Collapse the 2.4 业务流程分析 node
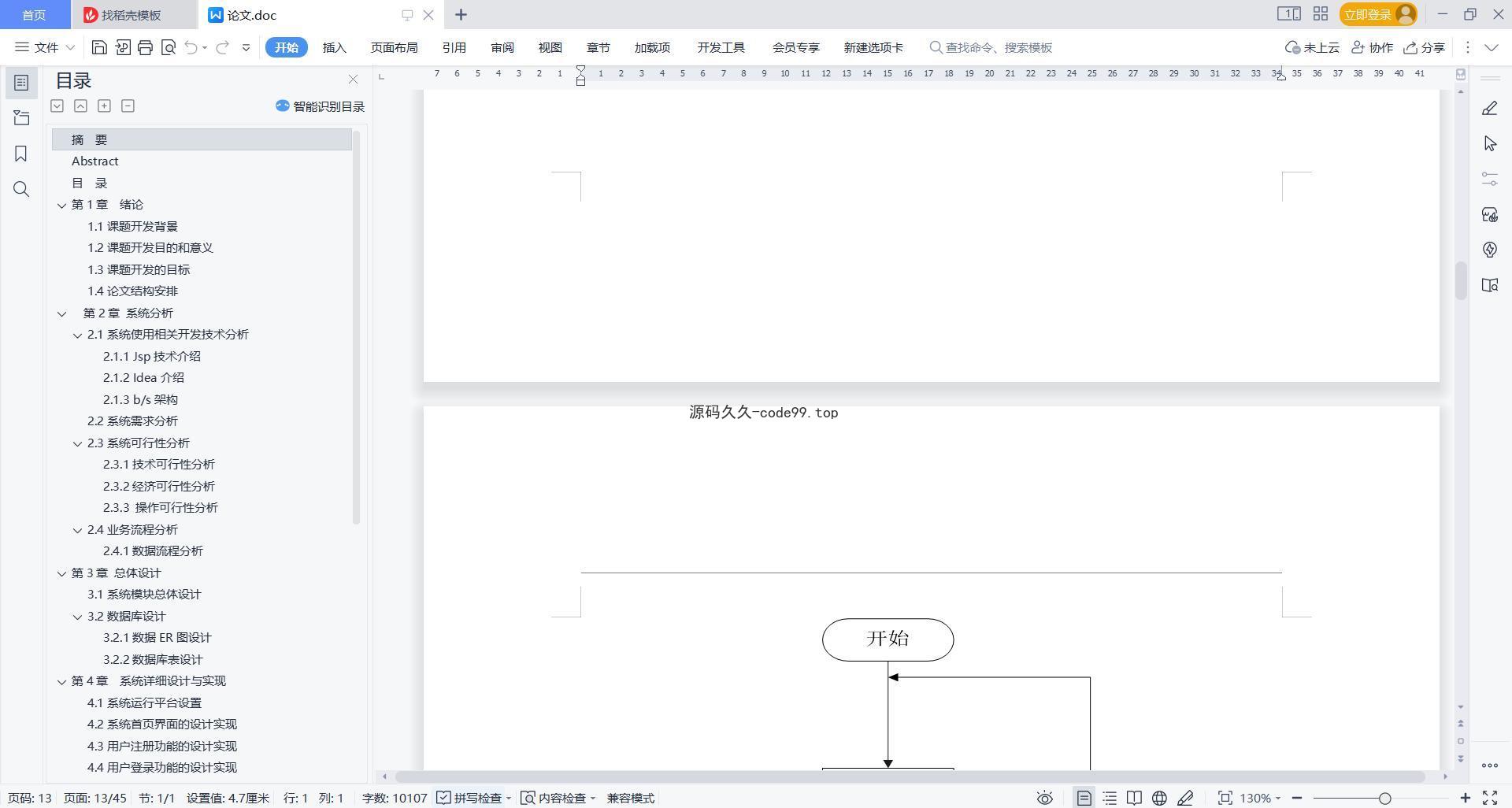1512x808 pixels. tap(78, 530)
